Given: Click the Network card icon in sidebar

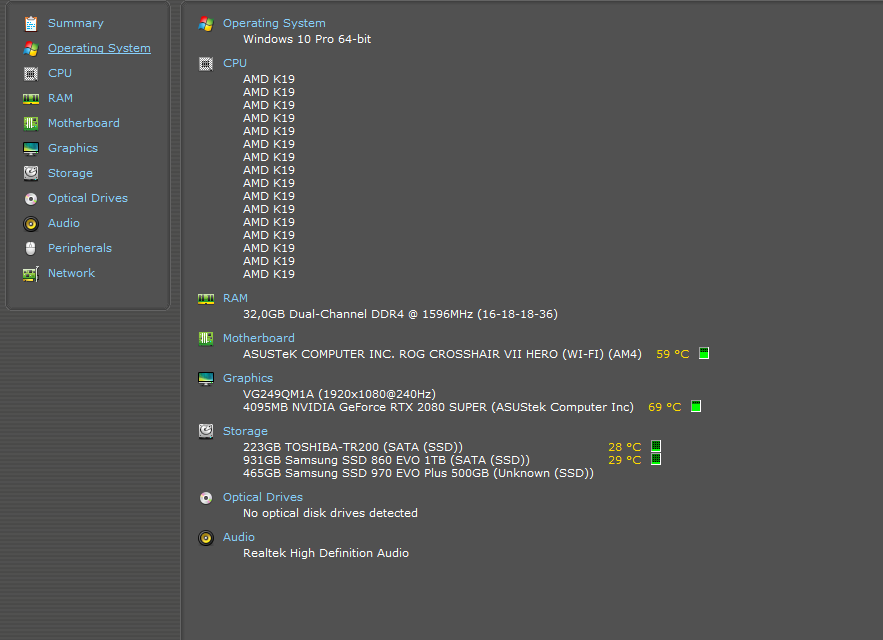Looking at the screenshot, I should [31, 274].
